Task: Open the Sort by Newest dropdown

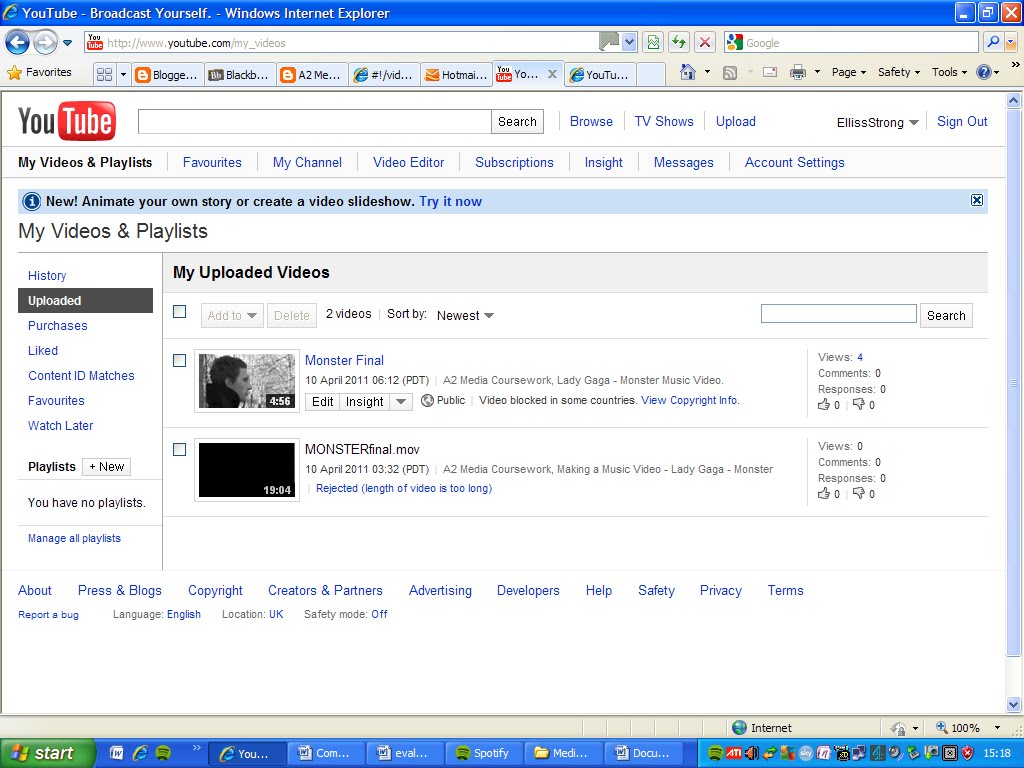Action: pos(465,315)
